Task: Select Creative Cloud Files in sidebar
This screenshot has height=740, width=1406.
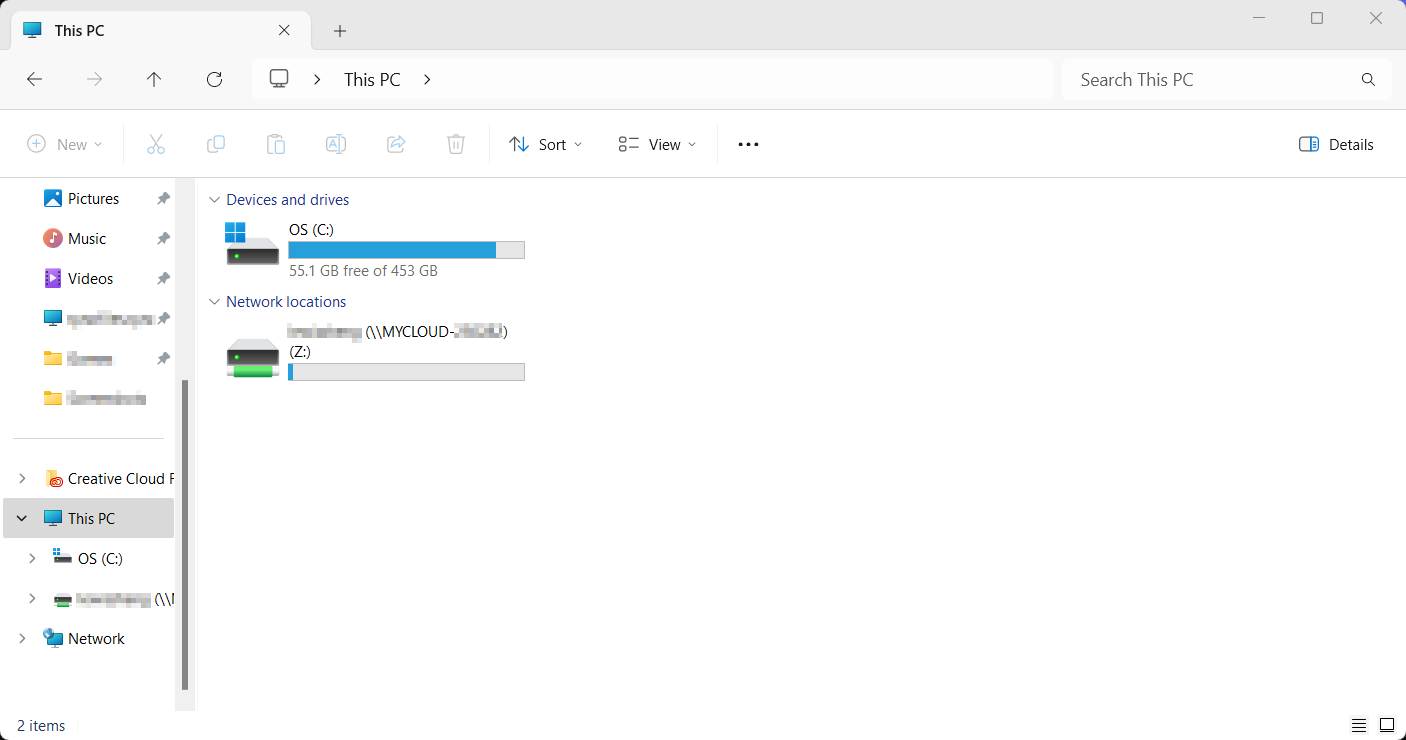Action: coord(108,479)
